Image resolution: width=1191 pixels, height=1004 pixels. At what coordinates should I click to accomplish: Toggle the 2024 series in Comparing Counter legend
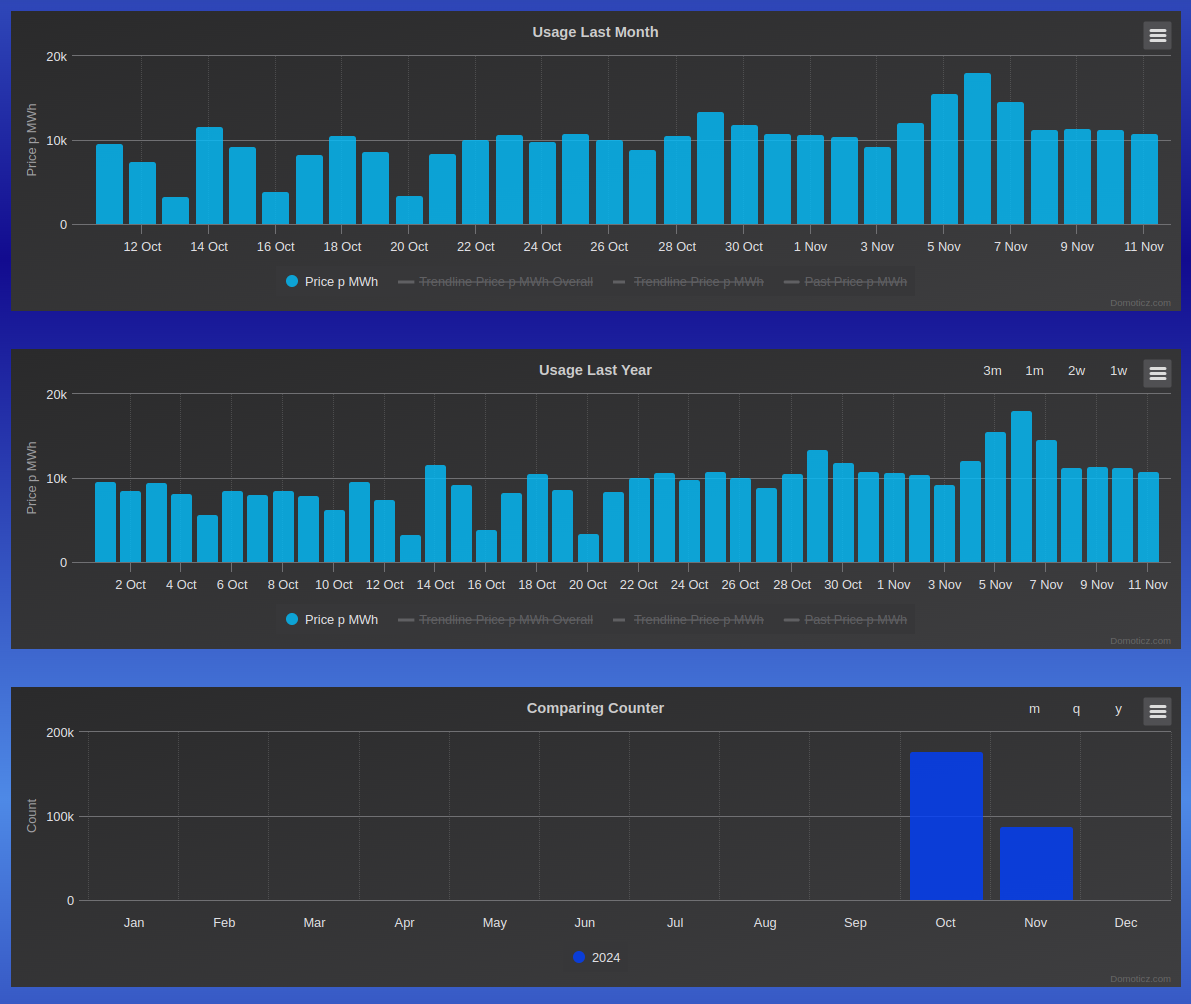(x=597, y=958)
